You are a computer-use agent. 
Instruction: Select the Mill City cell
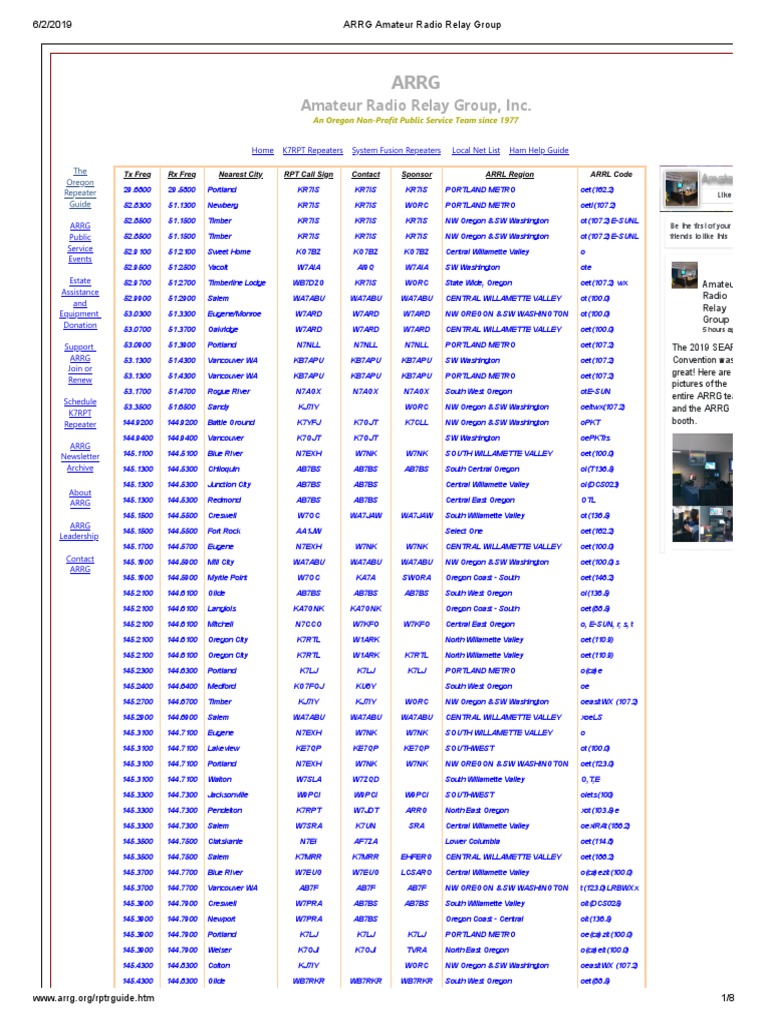[x=221, y=562]
